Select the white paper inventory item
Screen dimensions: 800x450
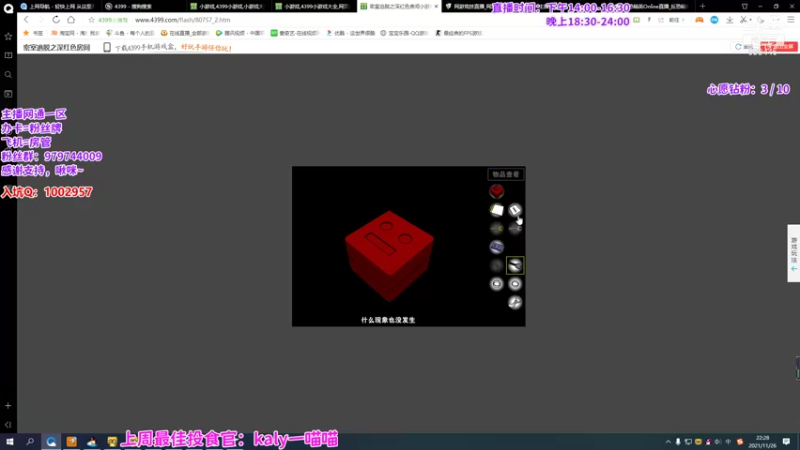496,210
